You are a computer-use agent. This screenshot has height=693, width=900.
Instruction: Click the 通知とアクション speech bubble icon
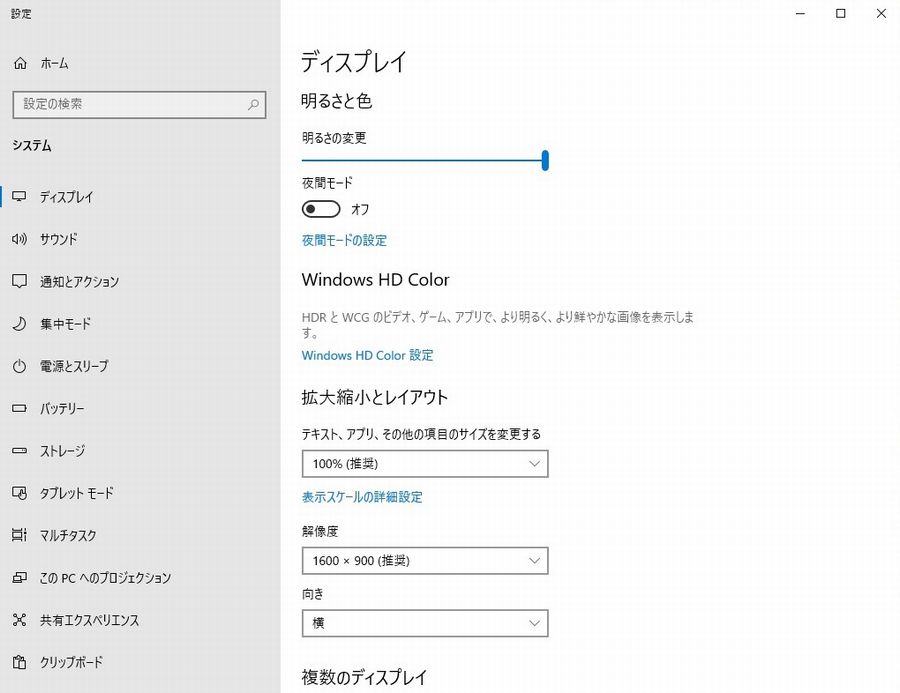click(x=19, y=281)
